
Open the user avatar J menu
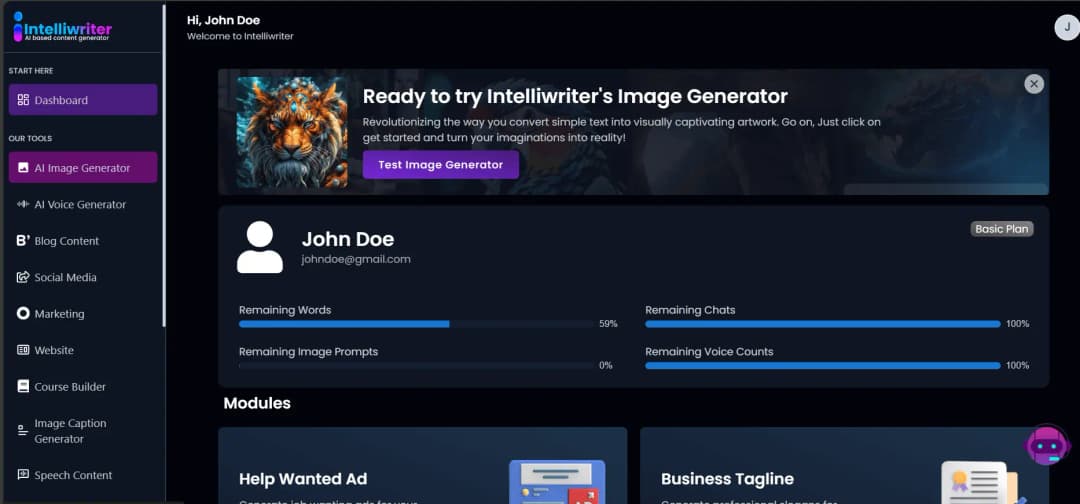1068,28
